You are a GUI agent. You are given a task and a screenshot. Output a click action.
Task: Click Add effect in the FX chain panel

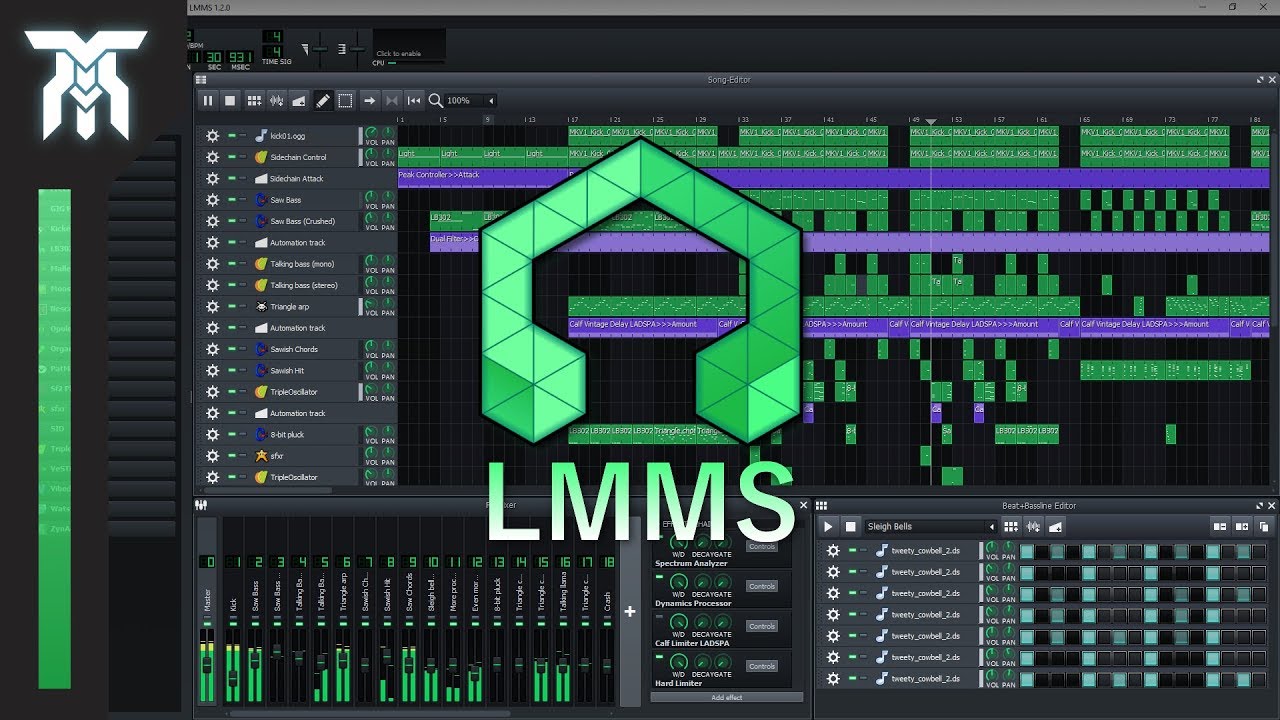727,697
